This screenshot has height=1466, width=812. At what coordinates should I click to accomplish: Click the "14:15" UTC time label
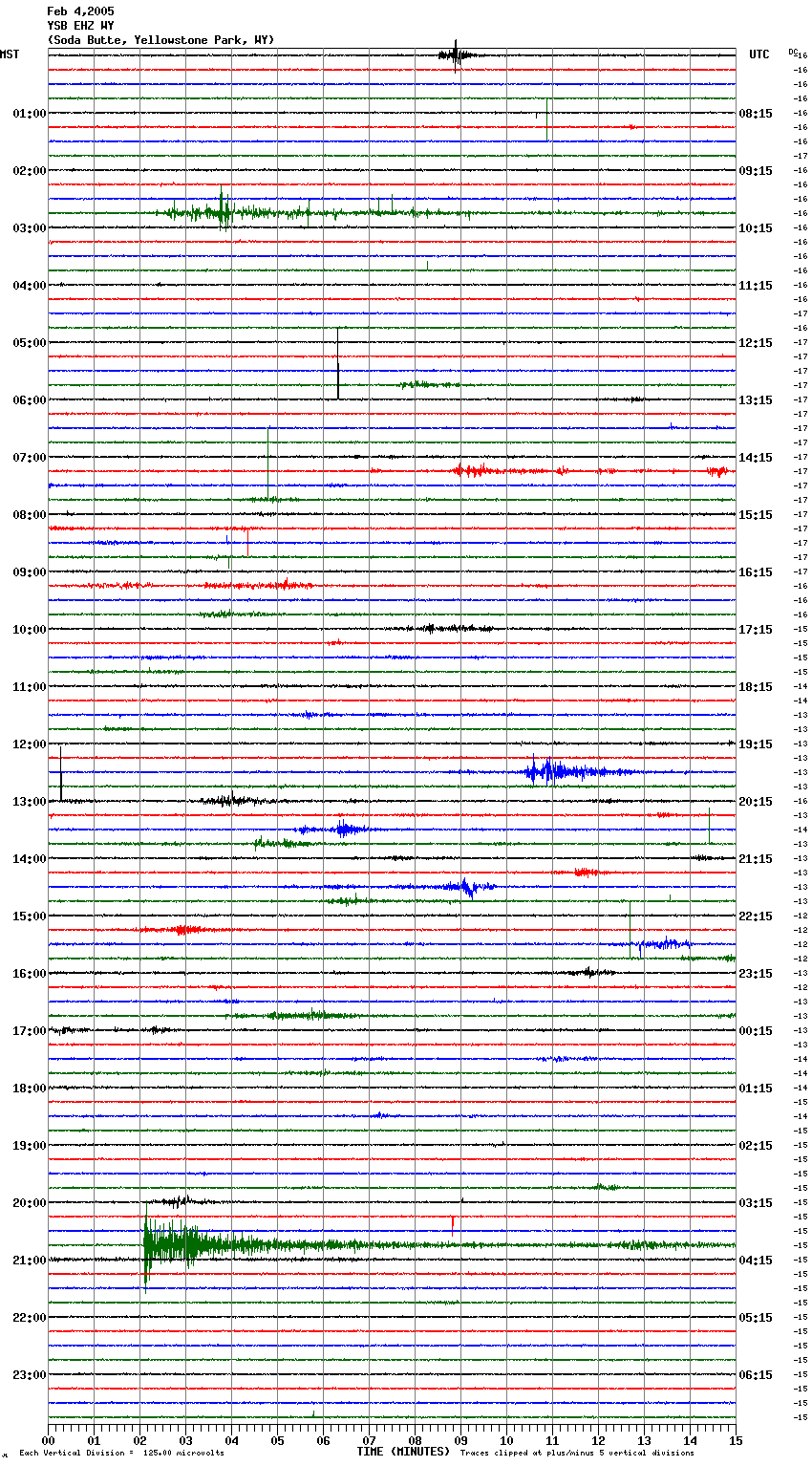coord(756,458)
